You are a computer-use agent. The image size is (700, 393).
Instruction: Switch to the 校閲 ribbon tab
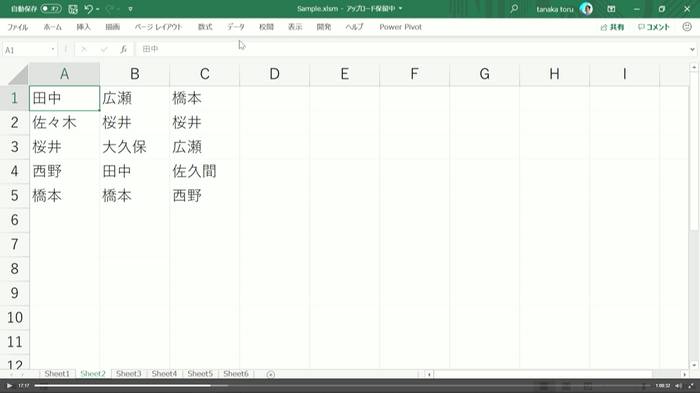pyautogui.click(x=266, y=27)
